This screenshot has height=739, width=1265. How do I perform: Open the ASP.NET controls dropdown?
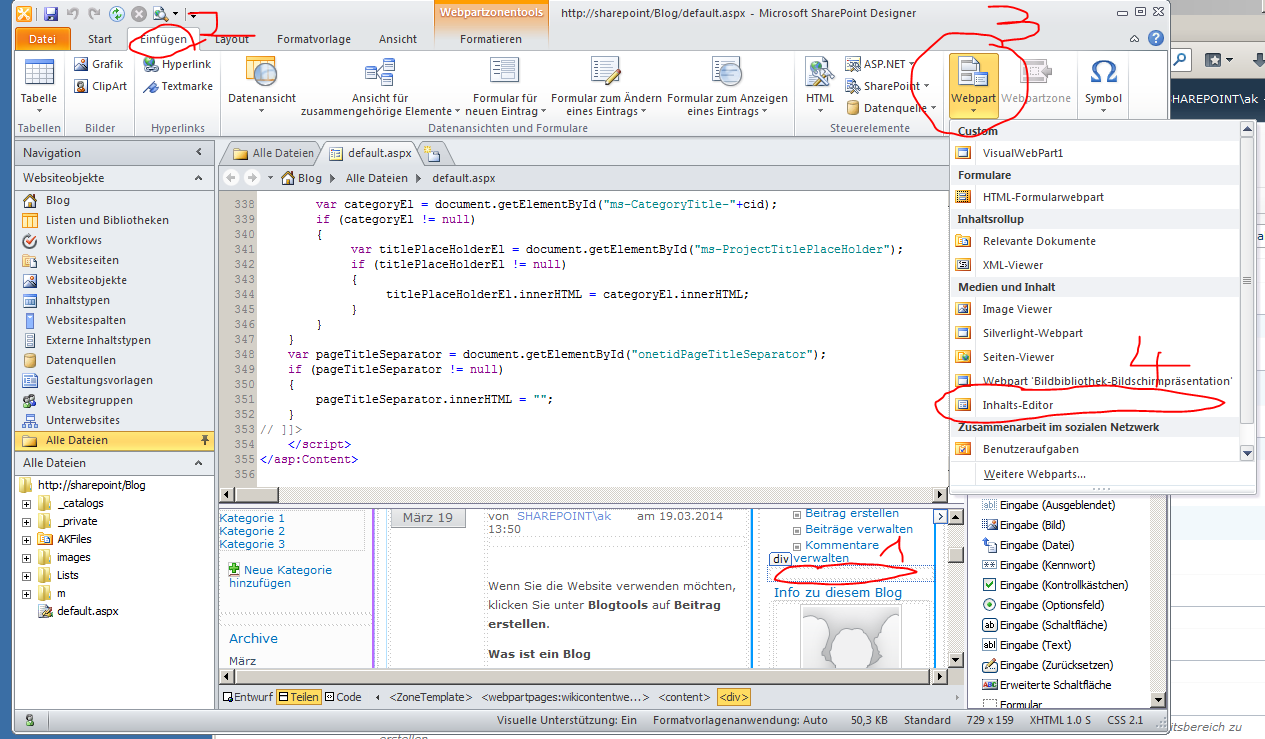882,64
